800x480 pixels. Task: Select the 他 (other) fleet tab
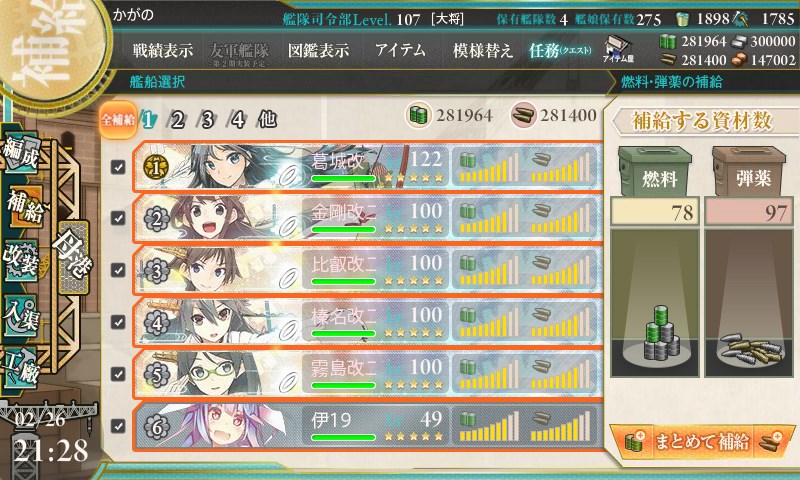tap(267, 119)
